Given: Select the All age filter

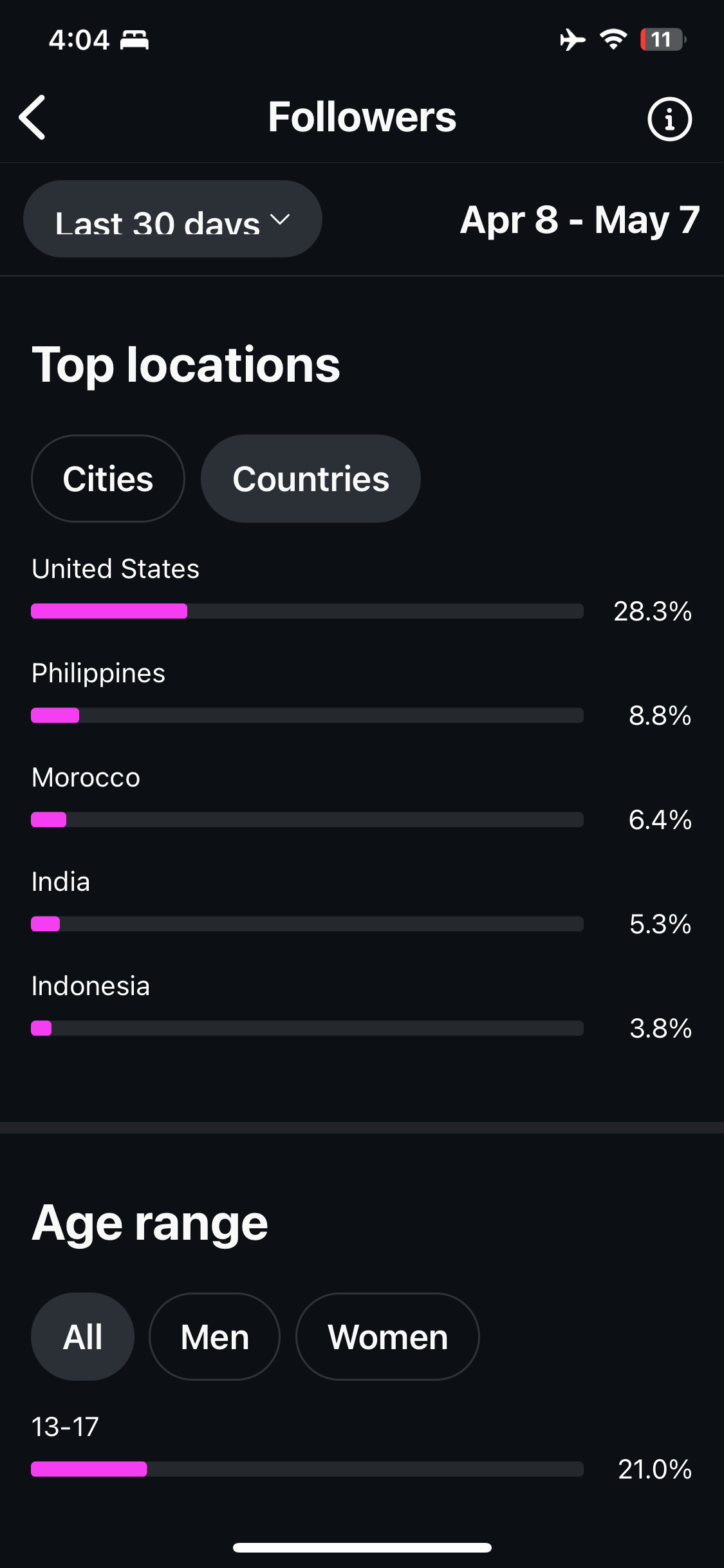Looking at the screenshot, I should tap(82, 1337).
